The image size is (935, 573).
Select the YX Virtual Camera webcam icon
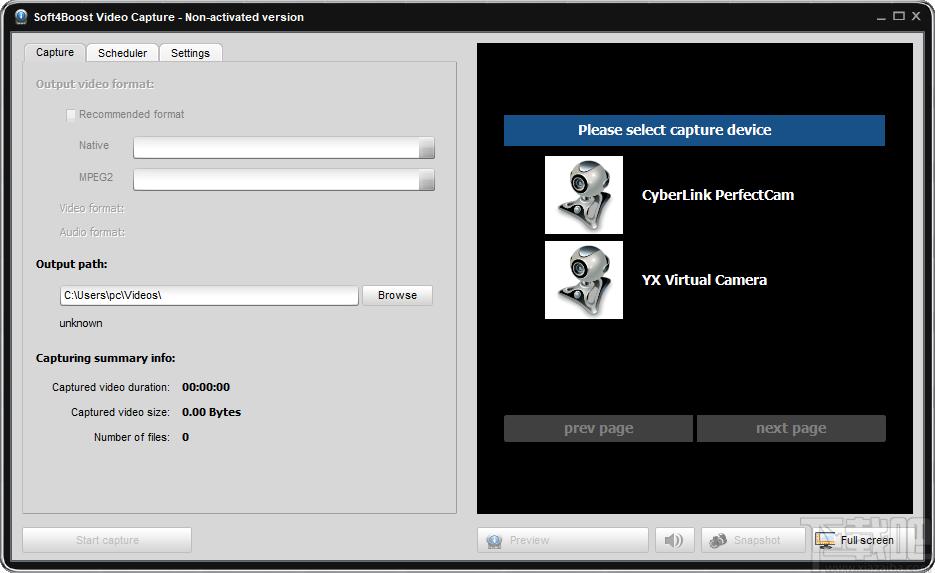(584, 280)
